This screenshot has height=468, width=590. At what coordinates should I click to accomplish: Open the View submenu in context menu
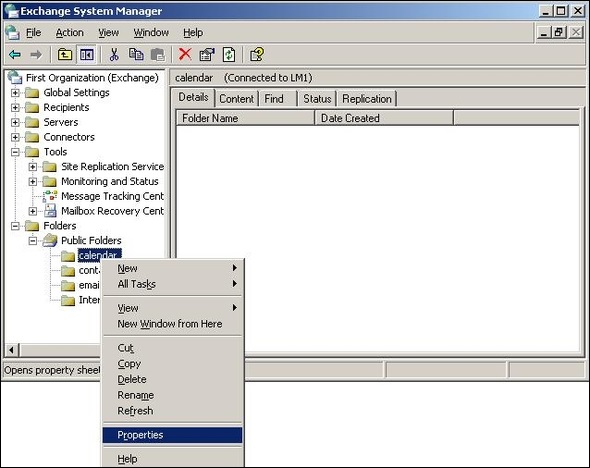pos(173,308)
